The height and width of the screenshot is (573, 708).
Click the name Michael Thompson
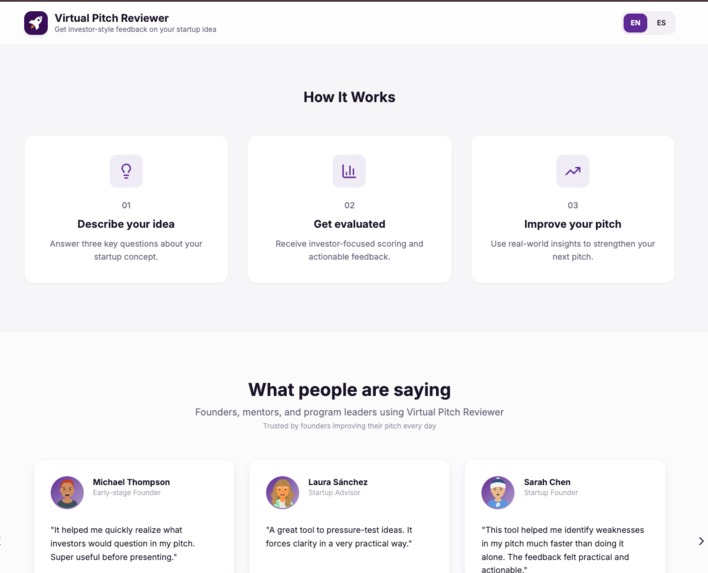pyautogui.click(x=131, y=482)
